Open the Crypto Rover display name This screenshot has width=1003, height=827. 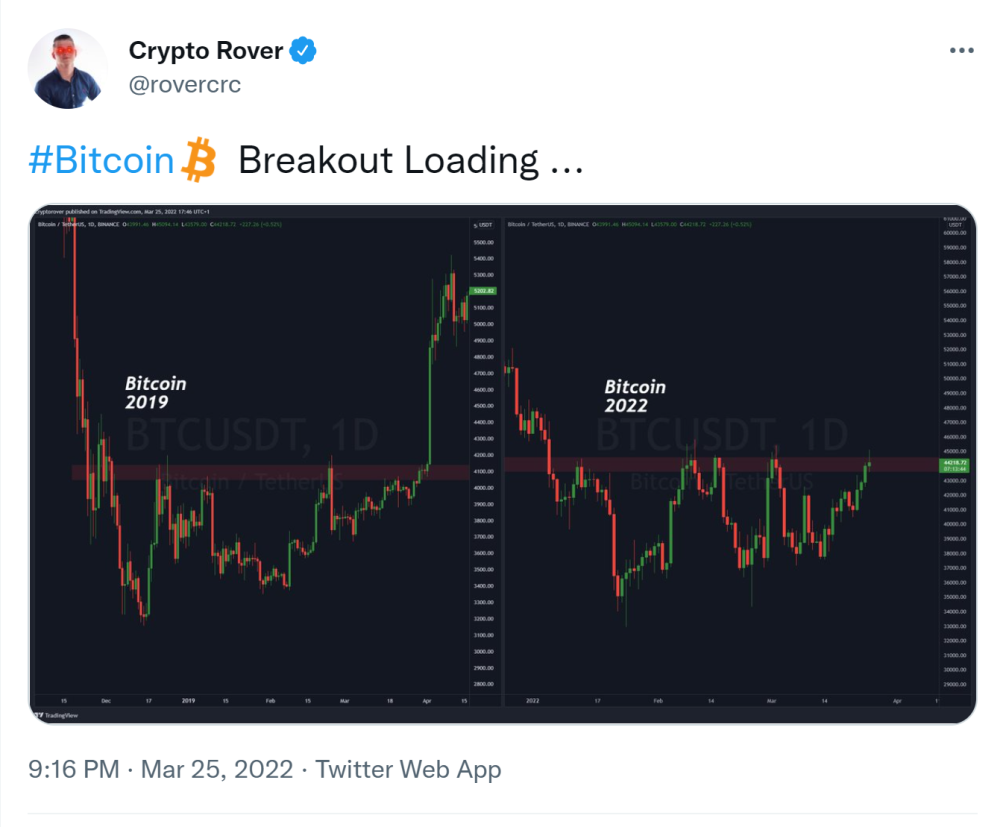[x=205, y=51]
